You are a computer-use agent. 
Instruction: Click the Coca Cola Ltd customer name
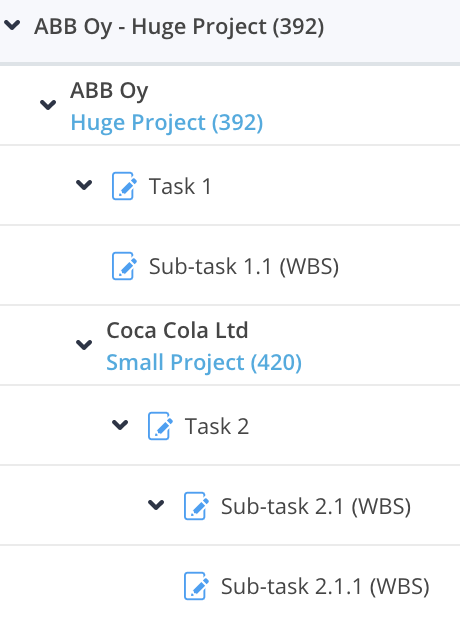tap(177, 330)
